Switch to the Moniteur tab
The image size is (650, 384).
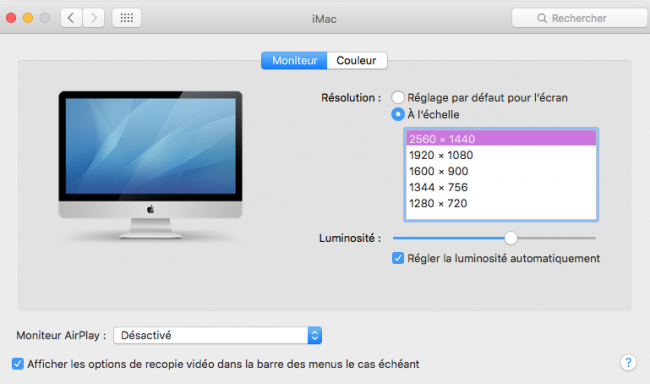tap(294, 61)
